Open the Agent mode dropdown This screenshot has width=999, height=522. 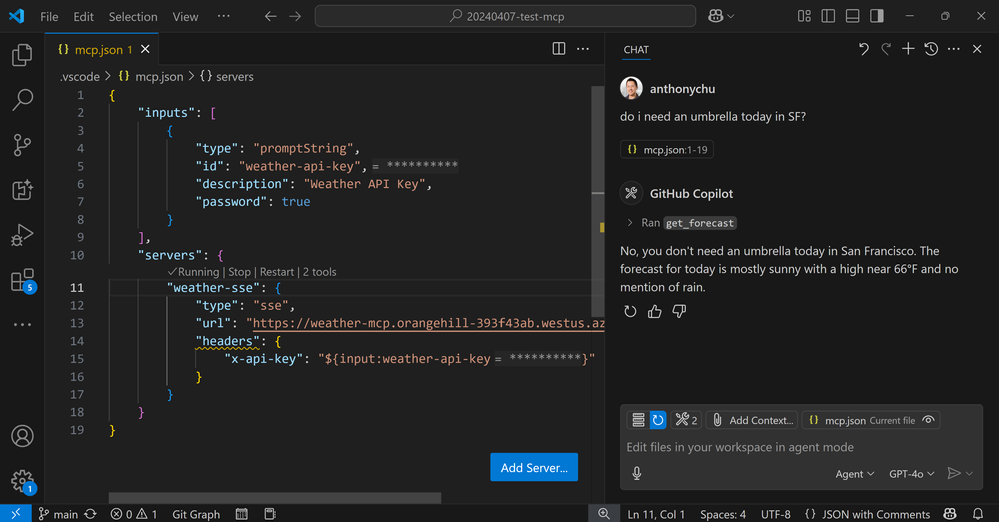pyautogui.click(x=854, y=474)
